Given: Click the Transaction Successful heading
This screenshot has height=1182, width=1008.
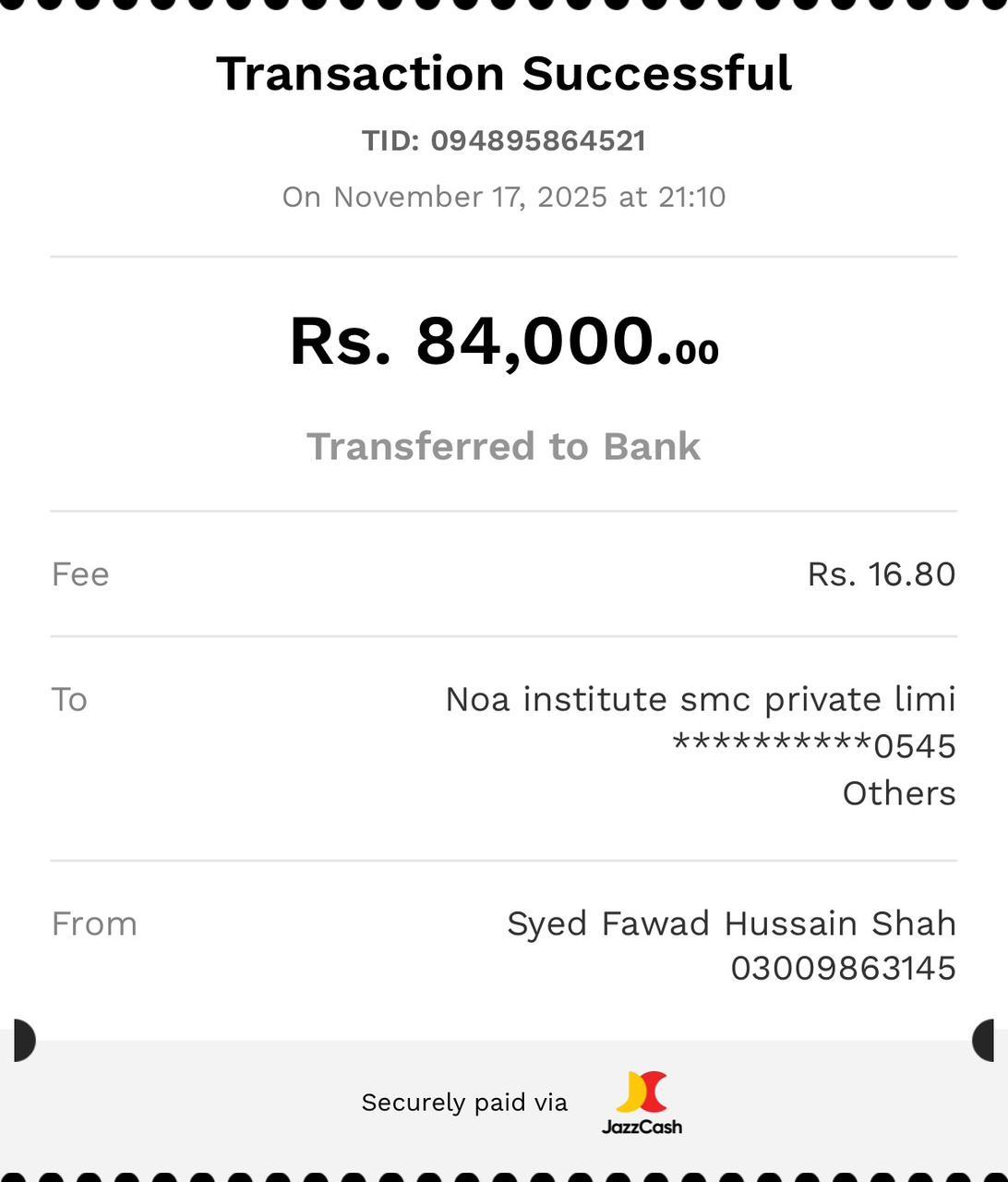Looking at the screenshot, I should click(x=504, y=73).
